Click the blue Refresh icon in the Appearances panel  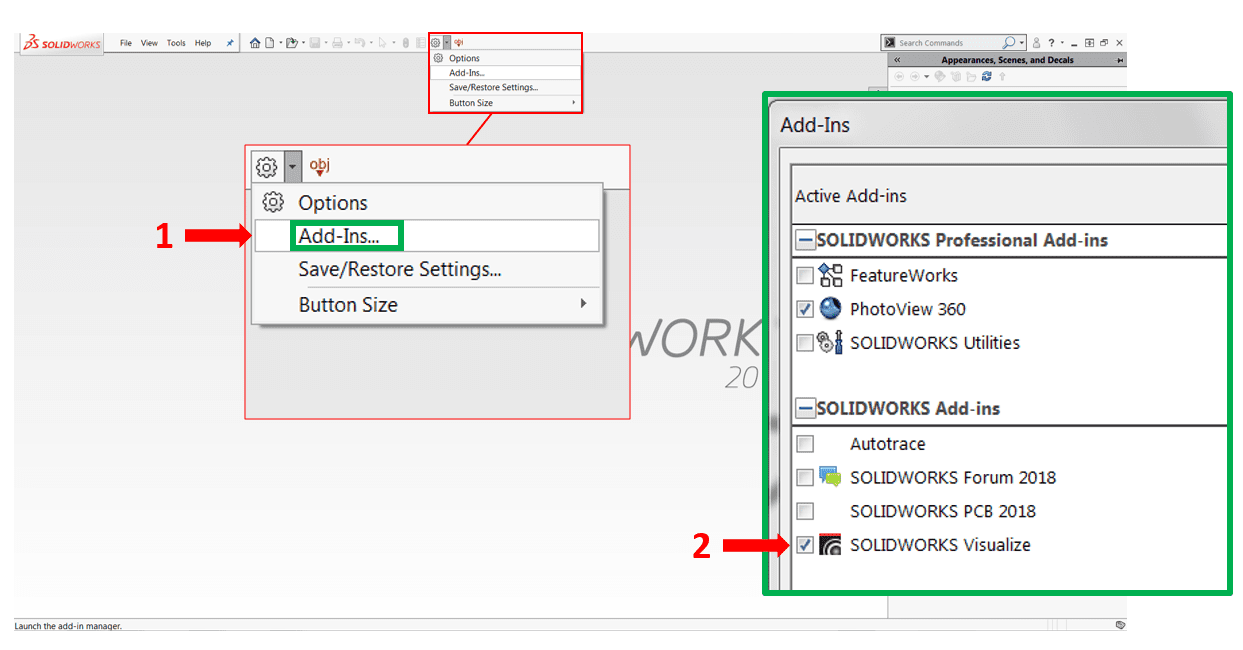tap(986, 76)
